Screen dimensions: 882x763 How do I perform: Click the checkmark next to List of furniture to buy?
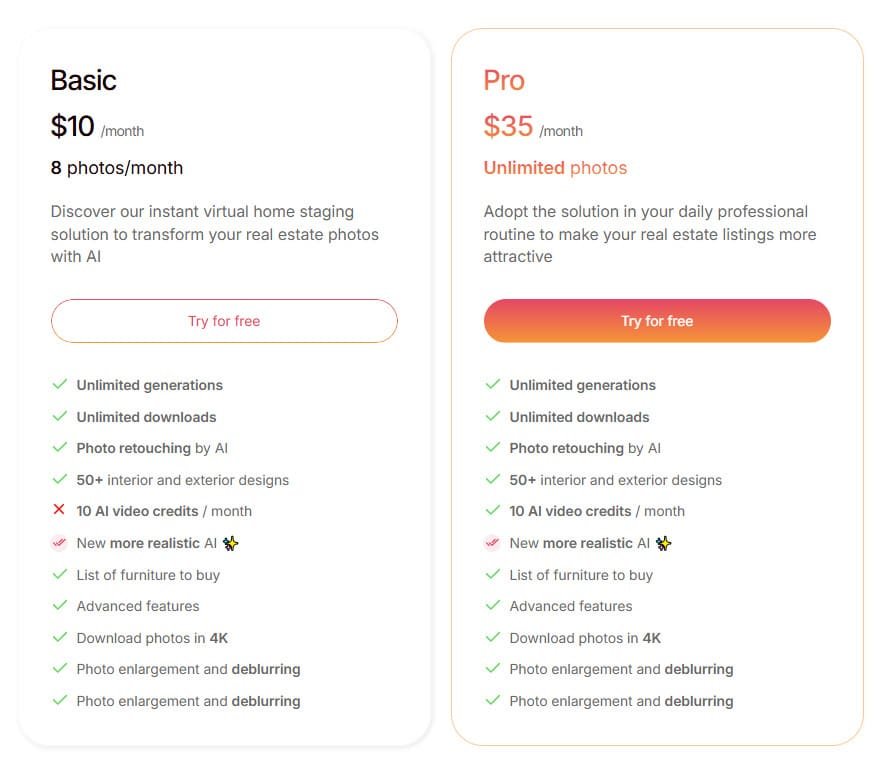point(60,575)
